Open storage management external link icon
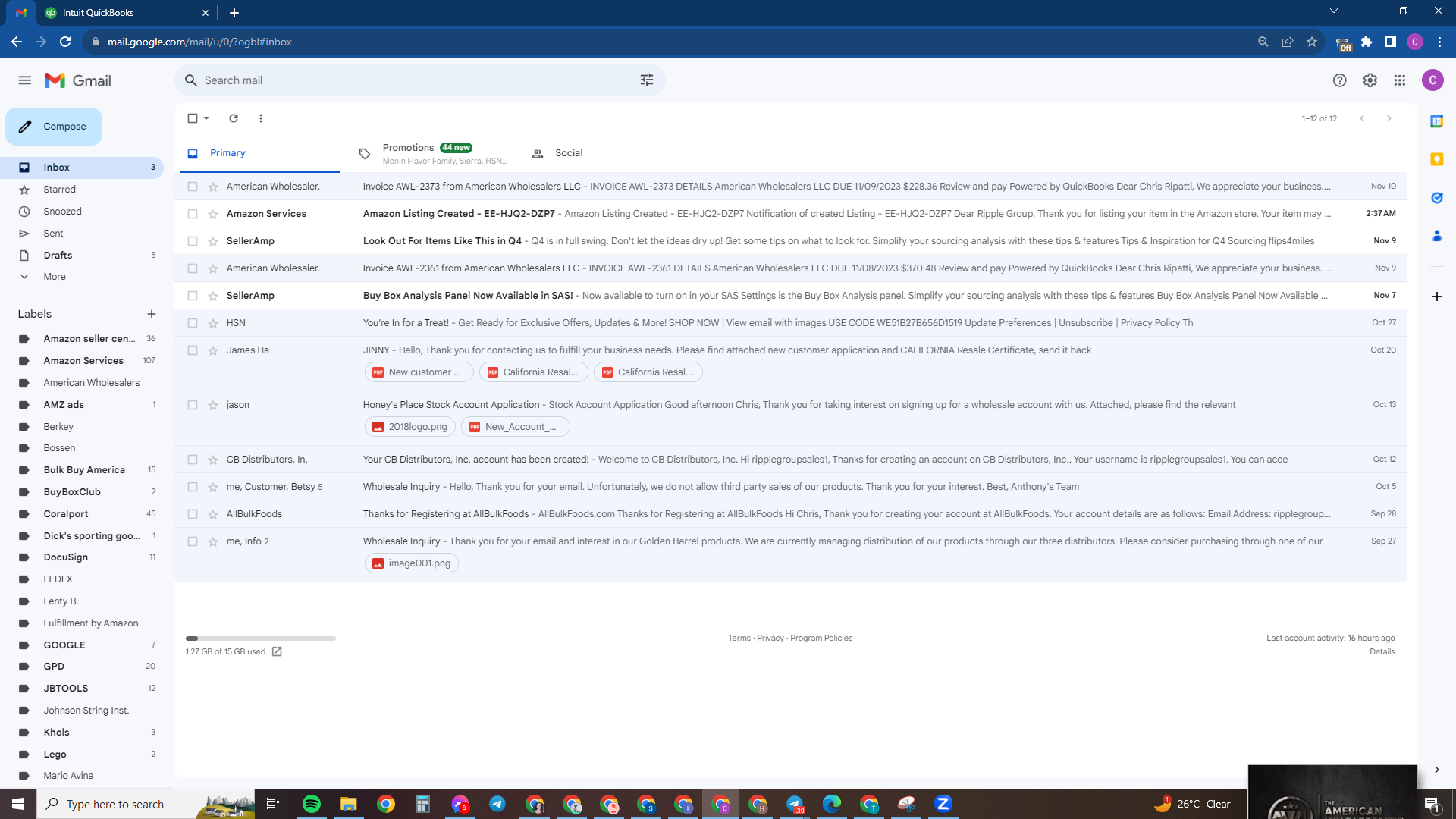 (x=277, y=651)
